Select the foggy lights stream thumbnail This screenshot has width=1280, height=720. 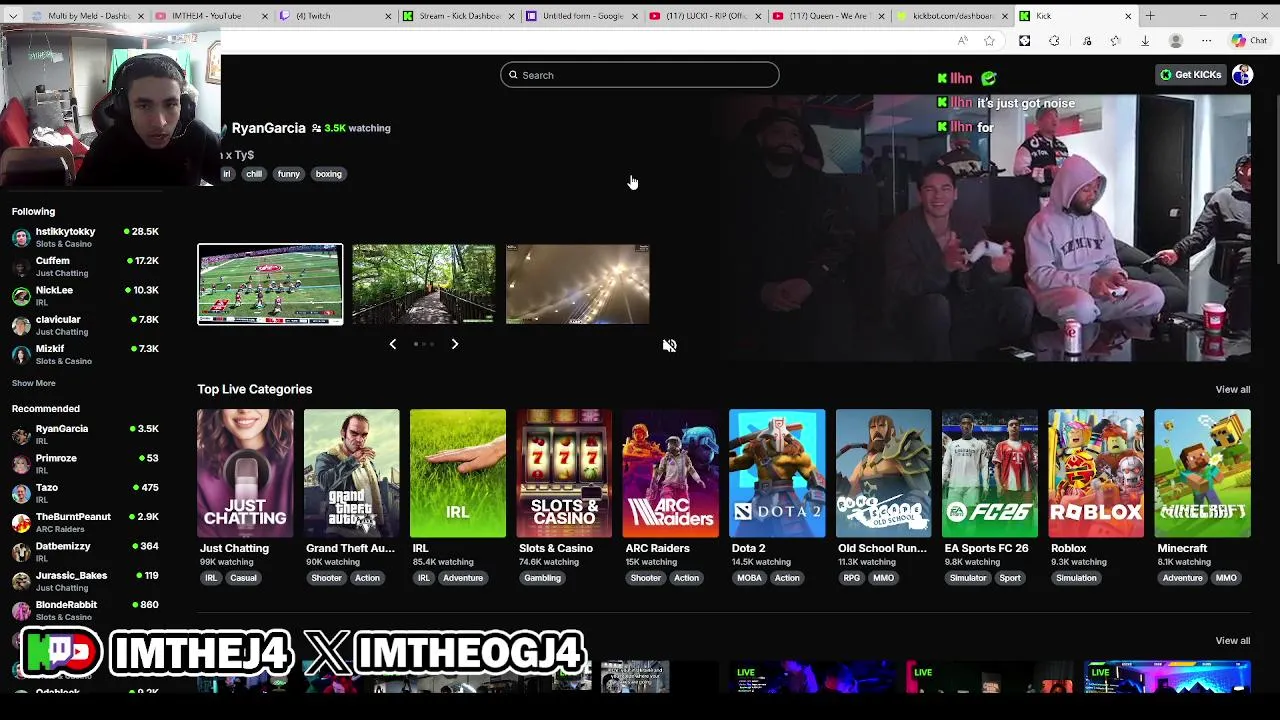tap(577, 284)
